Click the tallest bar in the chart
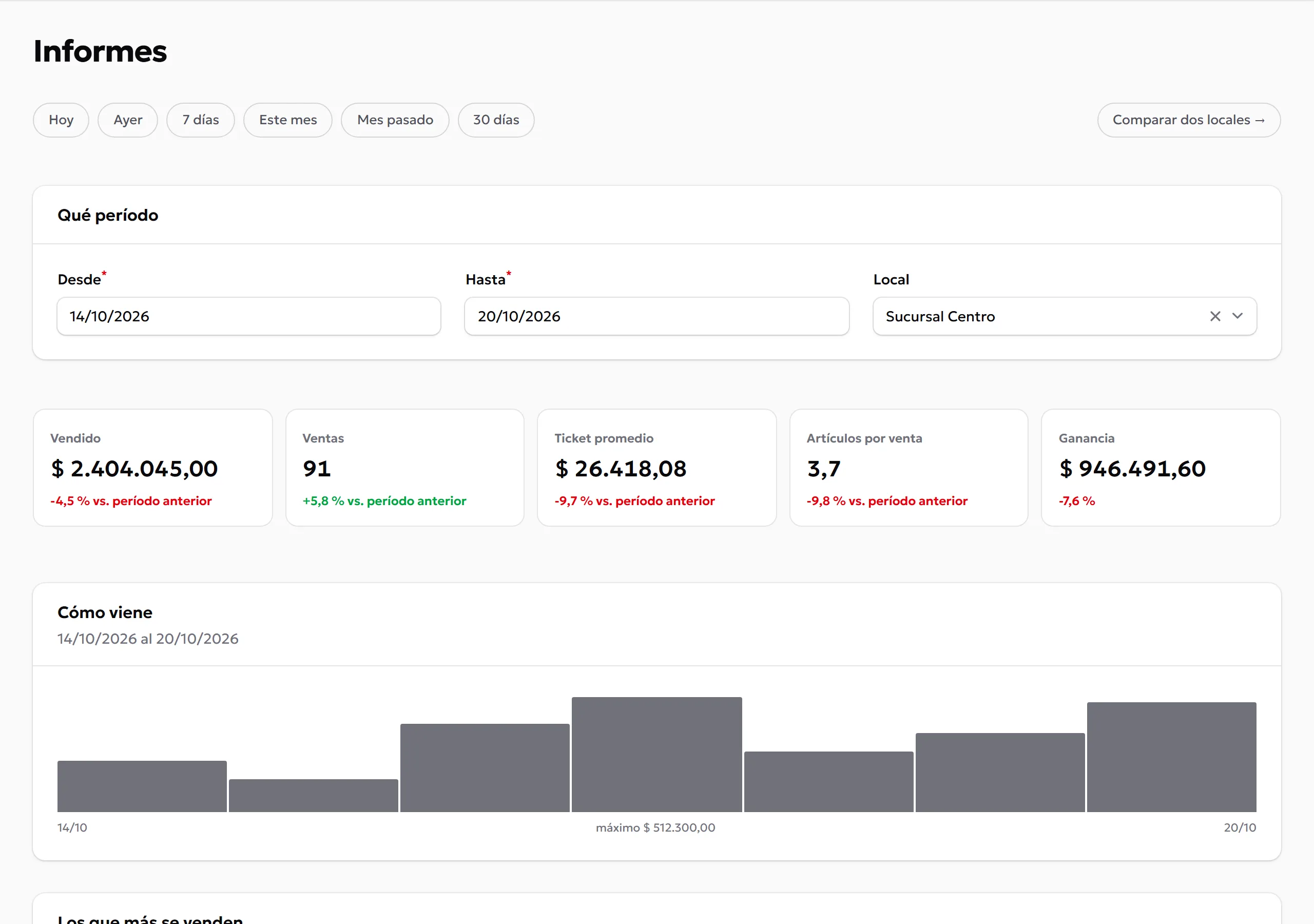Viewport: 1314px width, 924px height. pos(656,755)
